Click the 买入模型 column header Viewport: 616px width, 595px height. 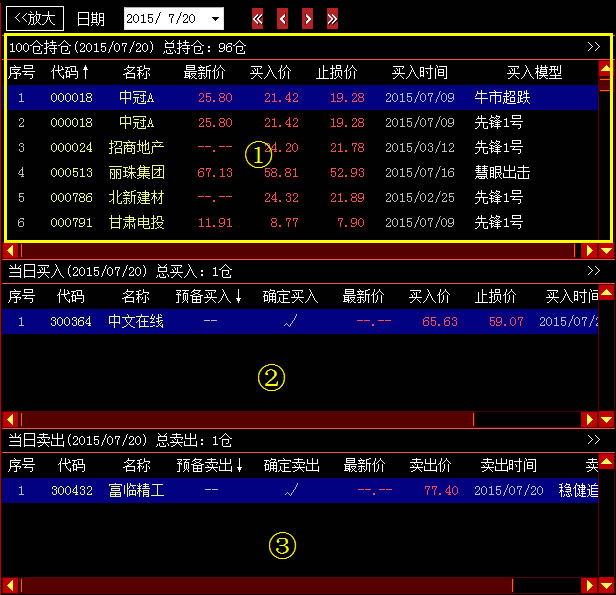coord(534,72)
